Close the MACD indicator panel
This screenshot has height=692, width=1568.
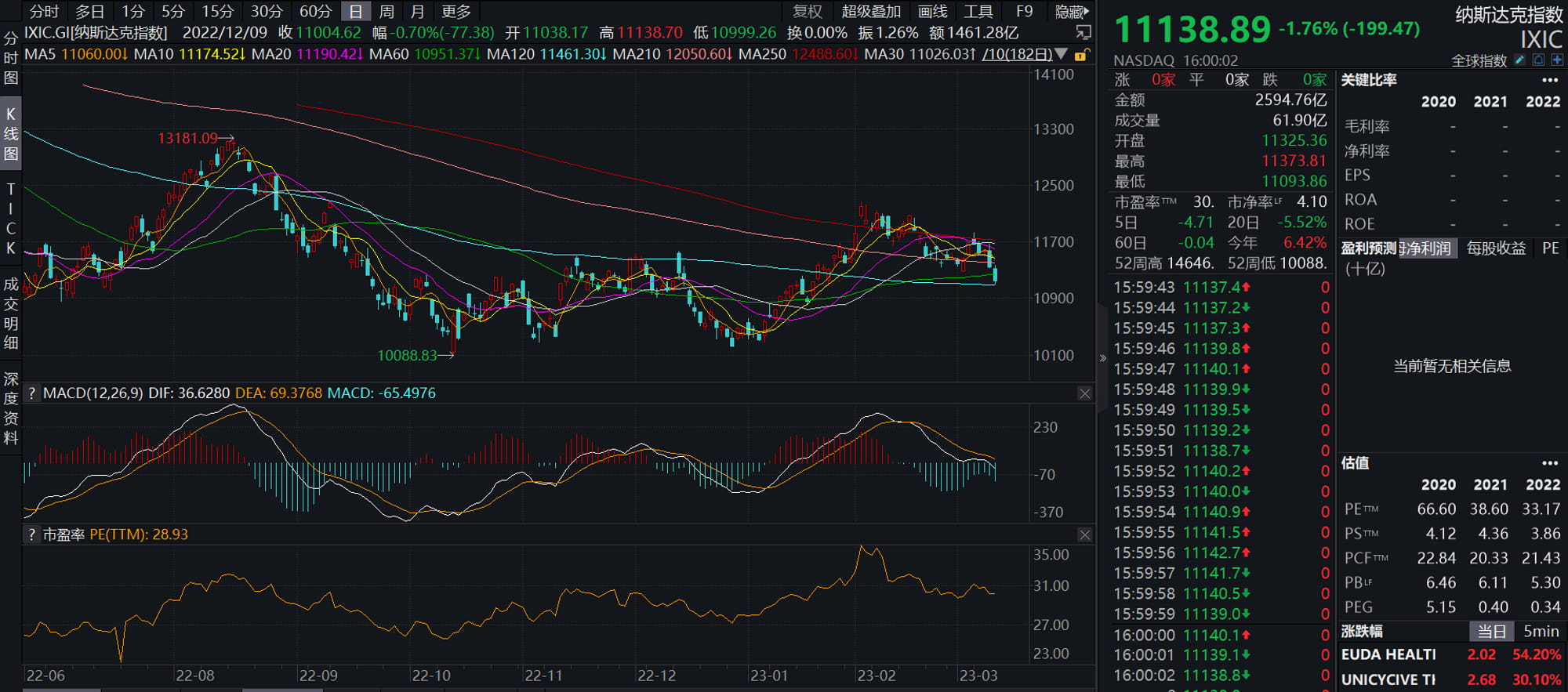[1084, 393]
